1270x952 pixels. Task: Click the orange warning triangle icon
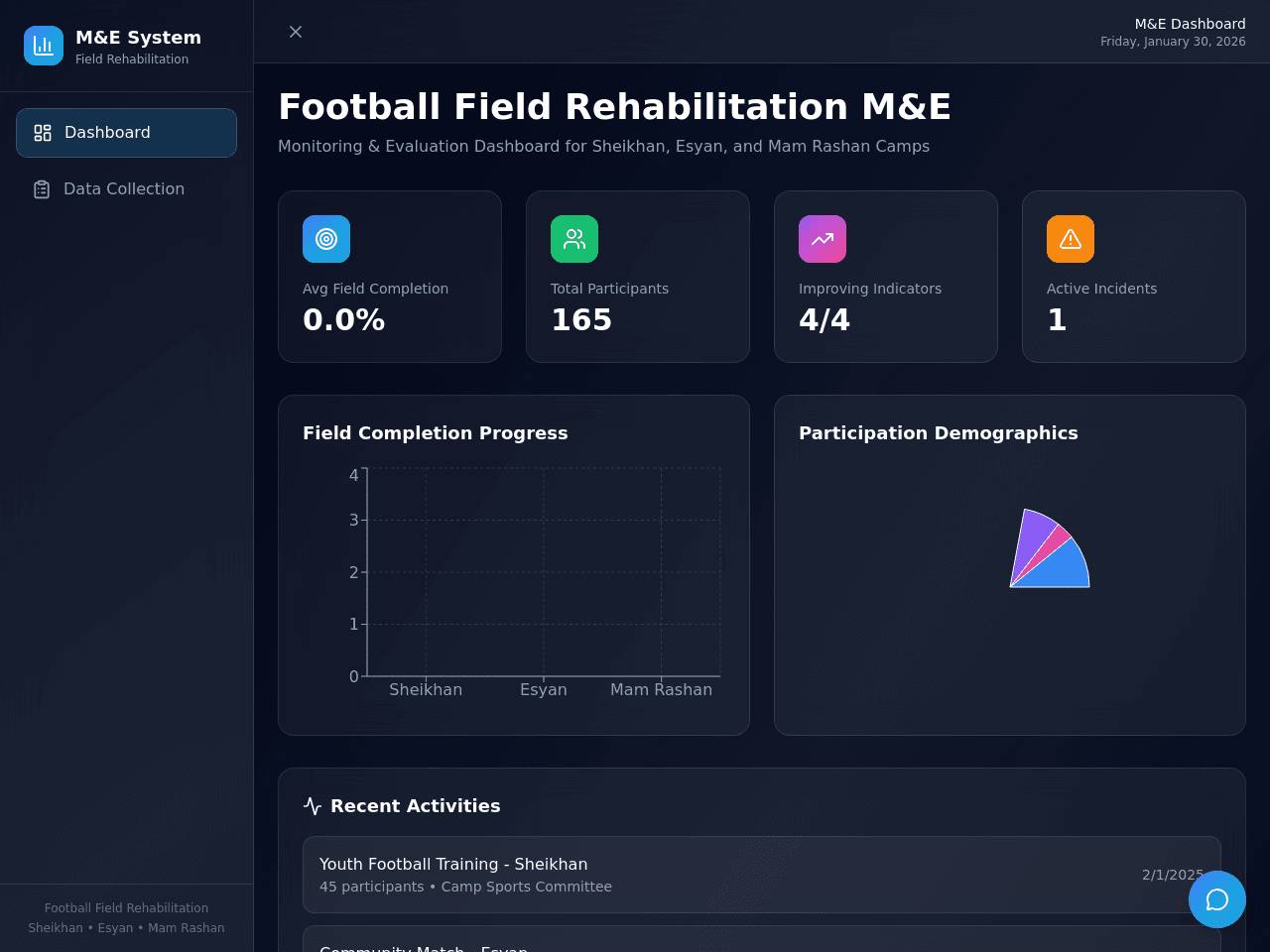[x=1071, y=239]
